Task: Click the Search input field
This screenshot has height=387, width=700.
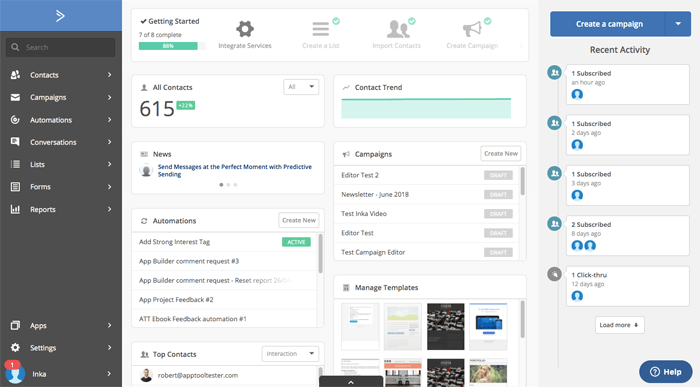Action: 60,47
